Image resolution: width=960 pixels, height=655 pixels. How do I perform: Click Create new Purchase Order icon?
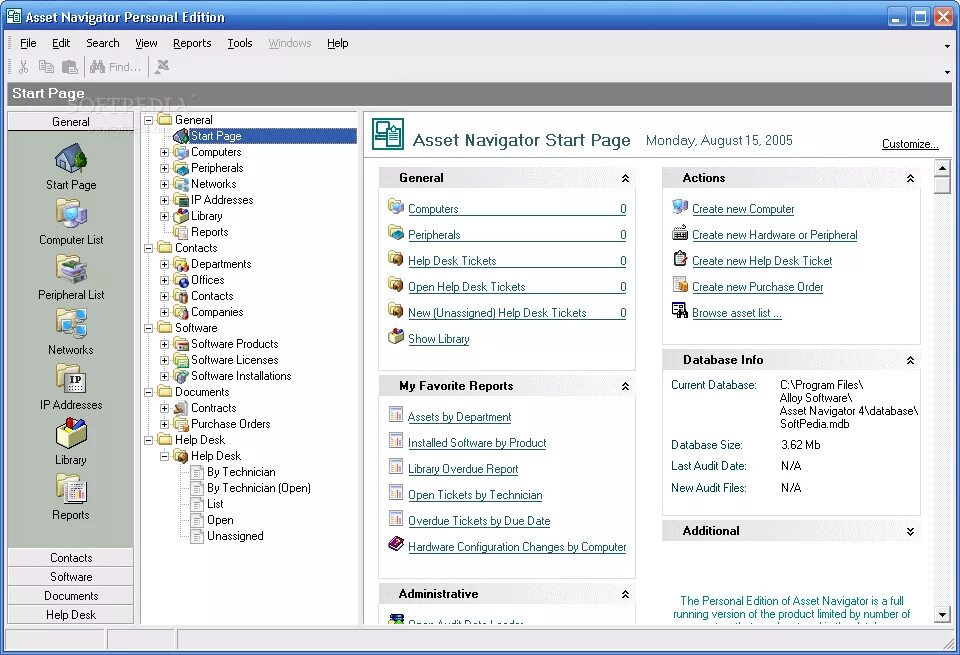(680, 285)
